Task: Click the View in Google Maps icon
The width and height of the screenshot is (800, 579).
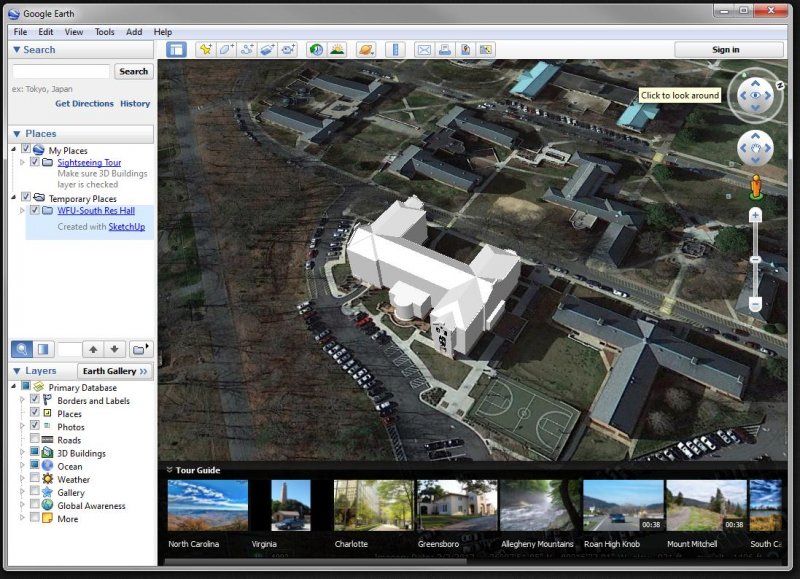Action: click(486, 49)
